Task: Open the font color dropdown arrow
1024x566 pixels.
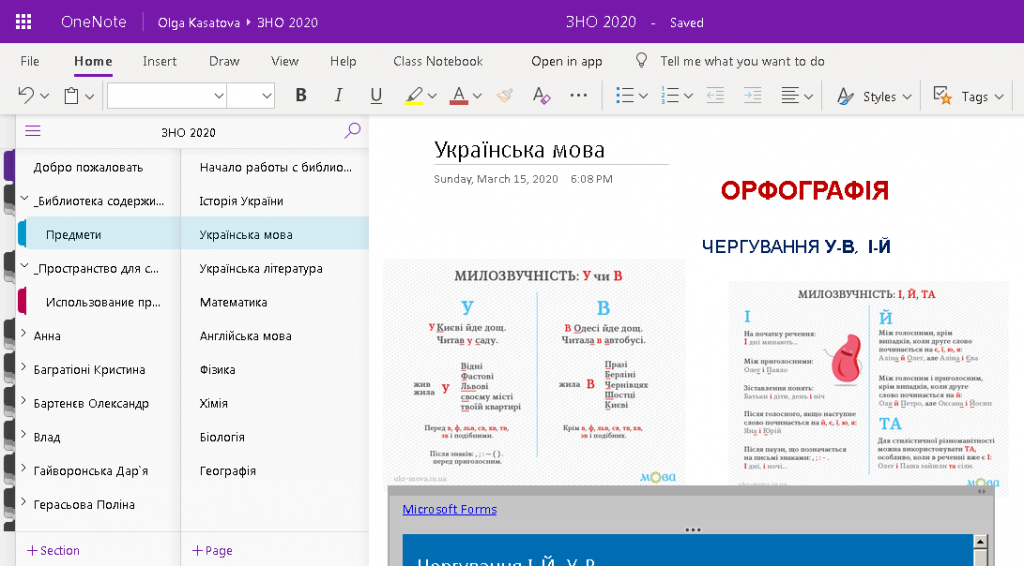Action: click(x=477, y=96)
